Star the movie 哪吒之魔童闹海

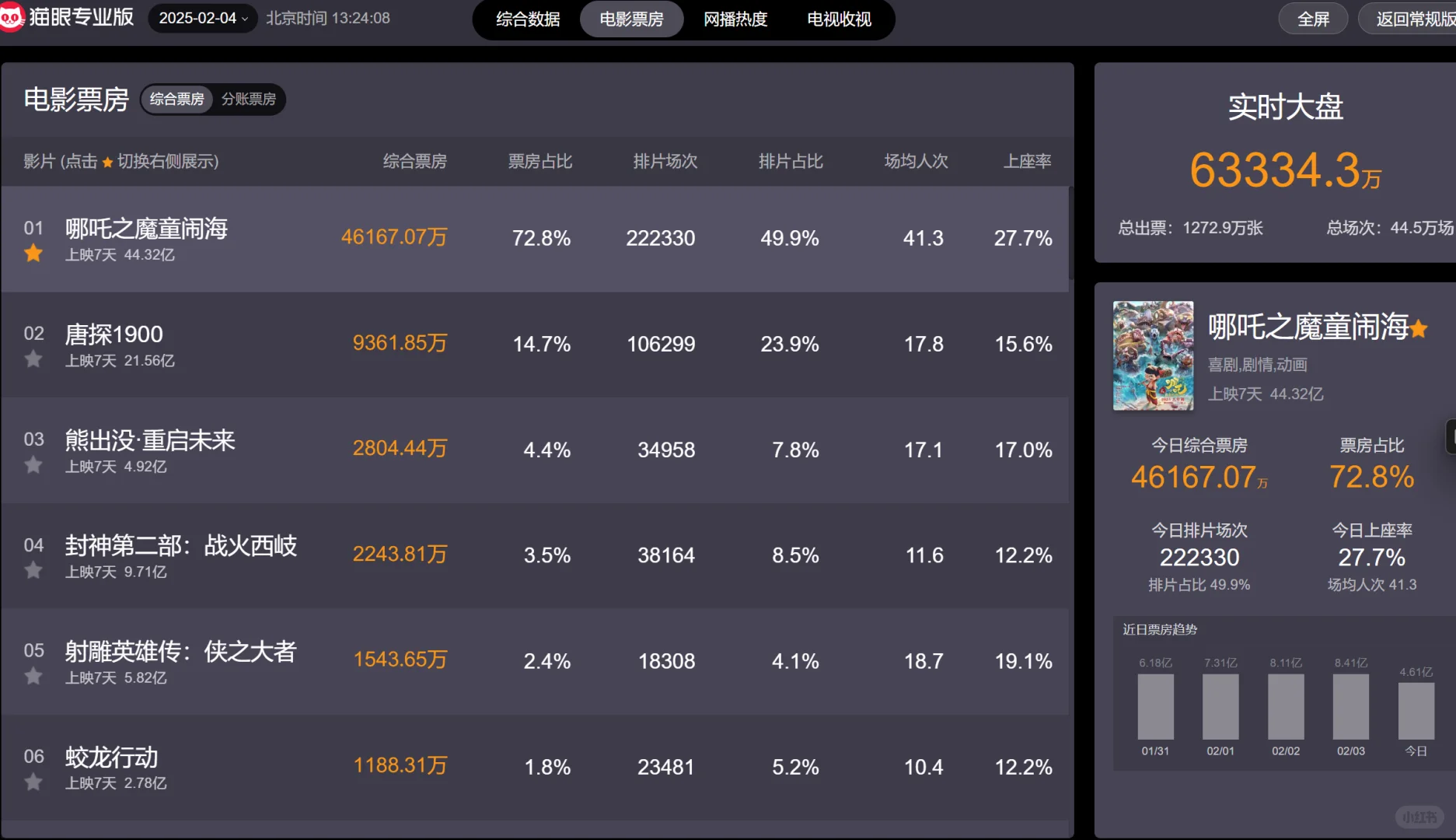point(33,253)
